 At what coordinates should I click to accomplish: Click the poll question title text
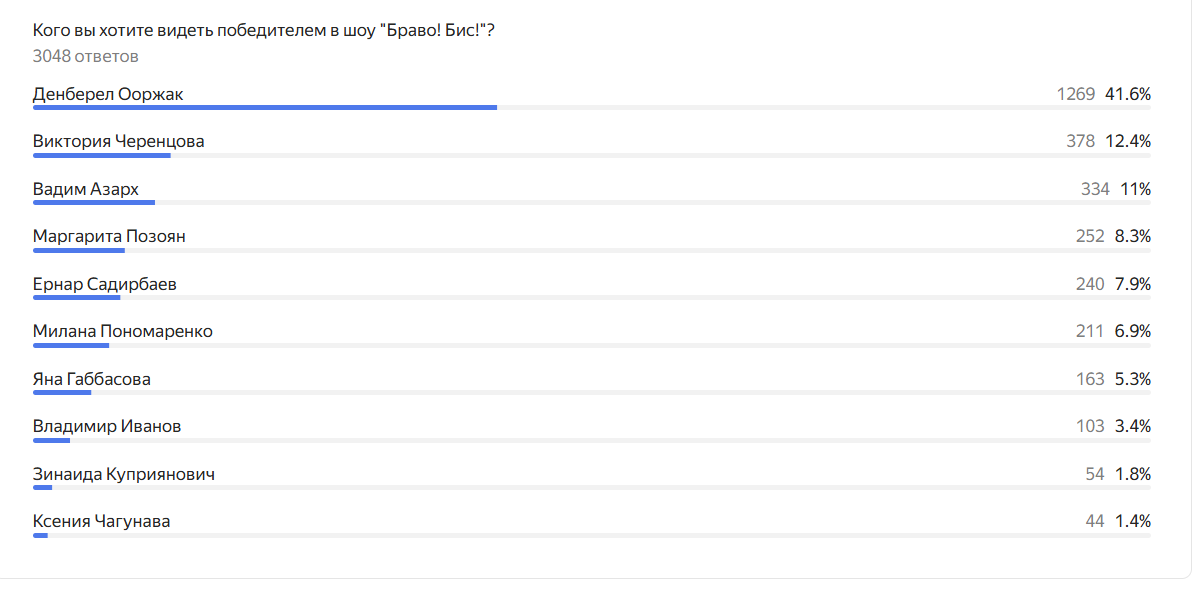point(264,31)
